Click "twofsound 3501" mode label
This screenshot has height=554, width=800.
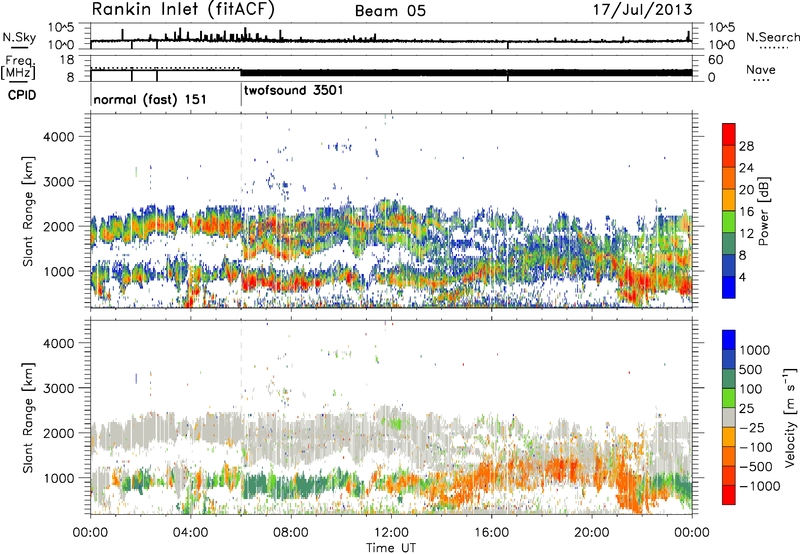[293, 90]
